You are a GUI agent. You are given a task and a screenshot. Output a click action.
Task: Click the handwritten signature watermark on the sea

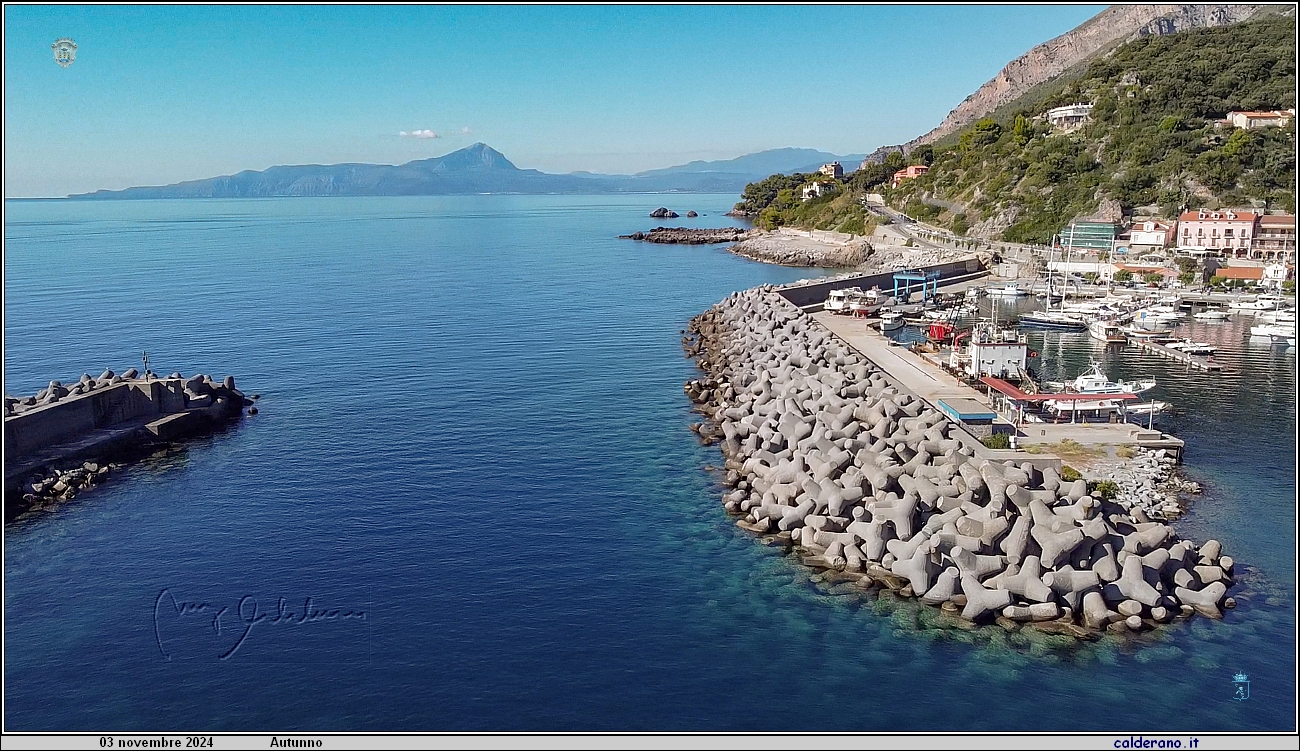coord(260,621)
